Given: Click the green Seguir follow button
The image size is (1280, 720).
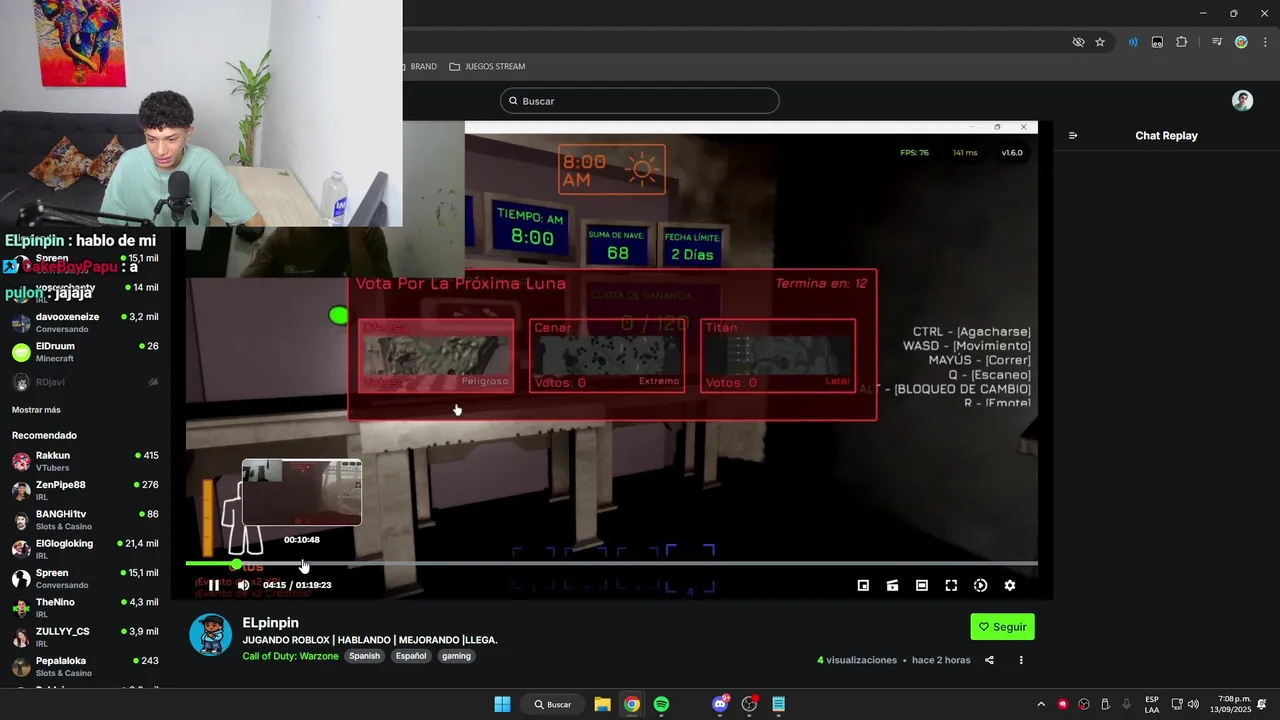Looking at the screenshot, I should (x=1002, y=627).
